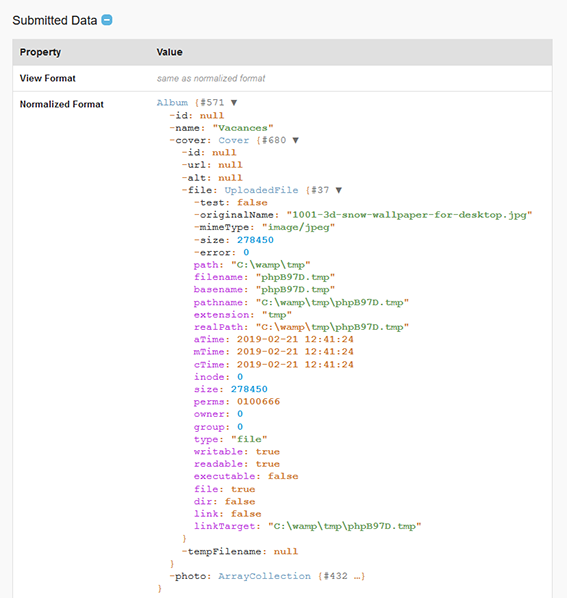The width and height of the screenshot is (567, 598).
Task: Click the Album class name
Action: click(x=172, y=103)
